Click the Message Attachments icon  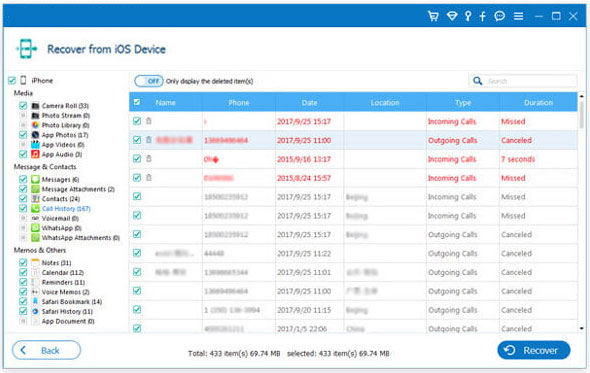[x=35, y=189]
